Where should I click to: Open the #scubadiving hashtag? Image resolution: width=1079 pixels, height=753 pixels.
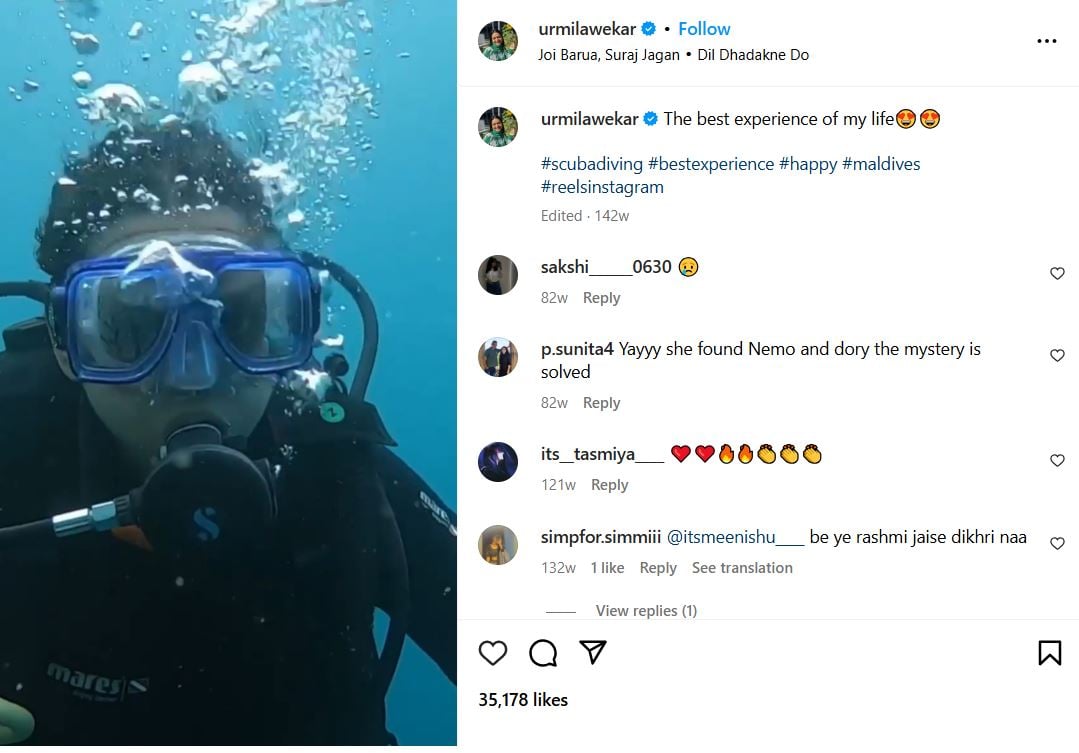[x=591, y=164]
